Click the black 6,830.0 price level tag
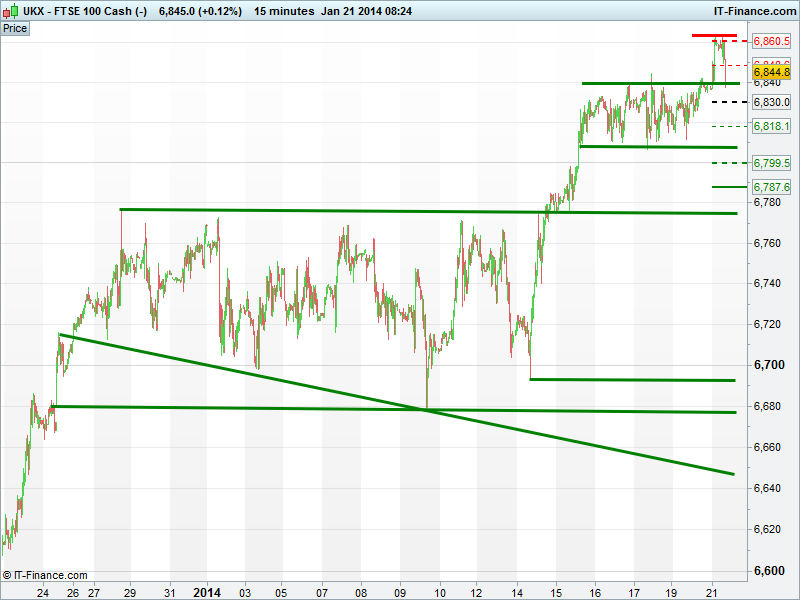 click(x=771, y=102)
